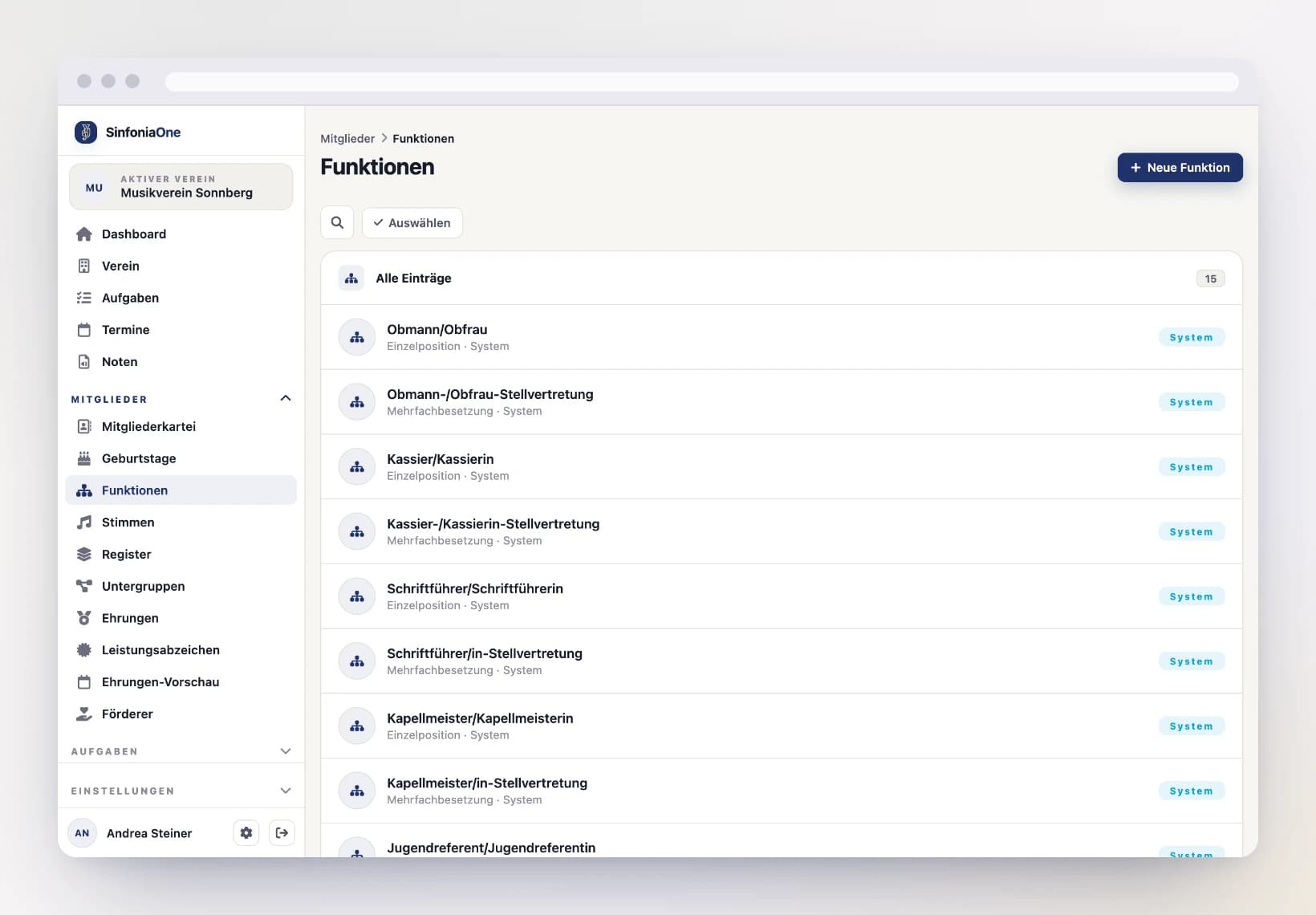Click the Aufgaben checklist icon
The height and width of the screenshot is (915, 1316).
[x=84, y=298]
